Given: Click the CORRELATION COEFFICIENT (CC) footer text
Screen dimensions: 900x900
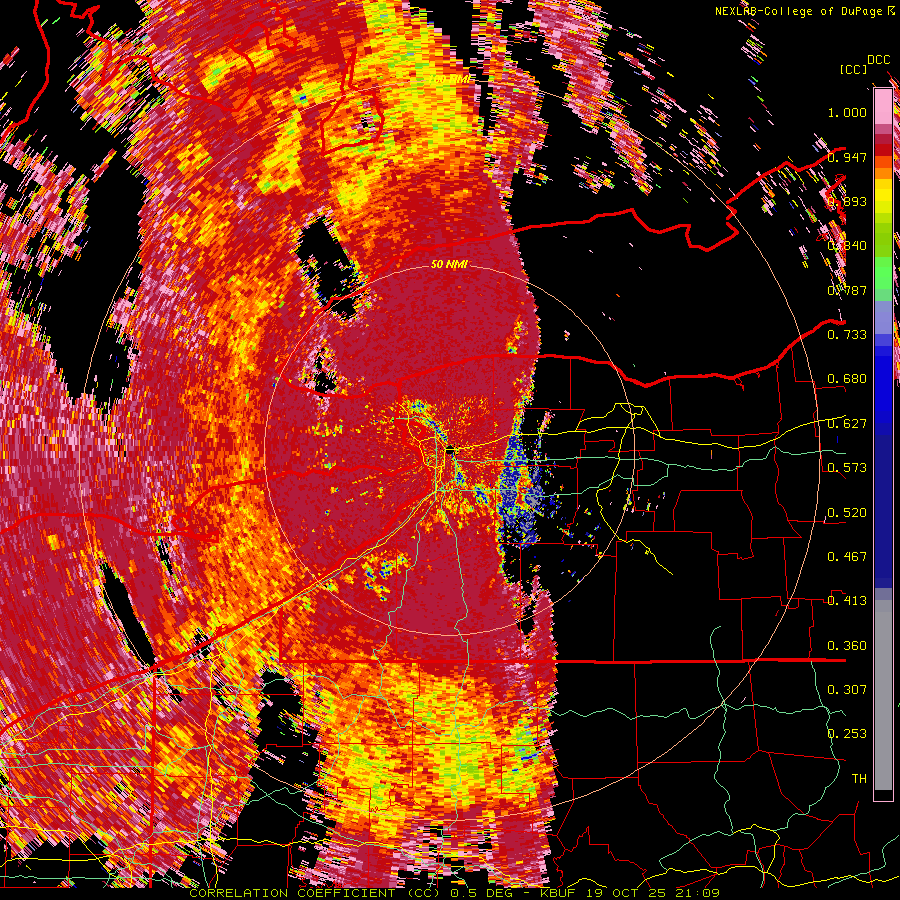Looking at the screenshot, I should pos(315,893).
